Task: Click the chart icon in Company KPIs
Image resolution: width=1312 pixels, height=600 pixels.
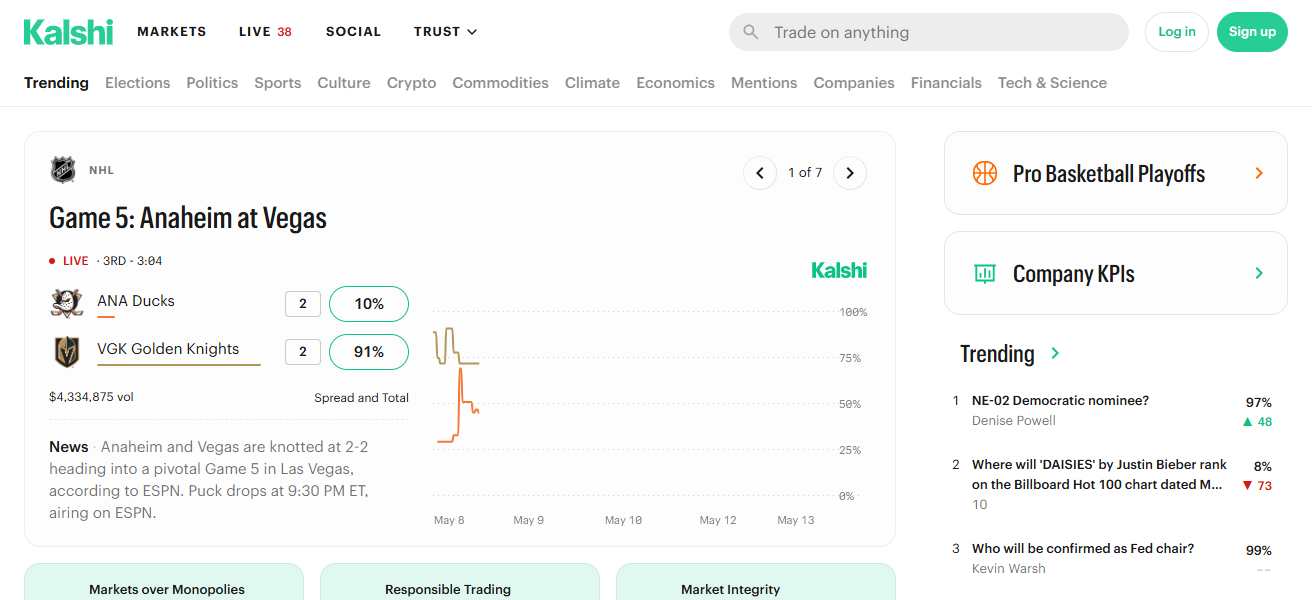Action: click(x=985, y=273)
